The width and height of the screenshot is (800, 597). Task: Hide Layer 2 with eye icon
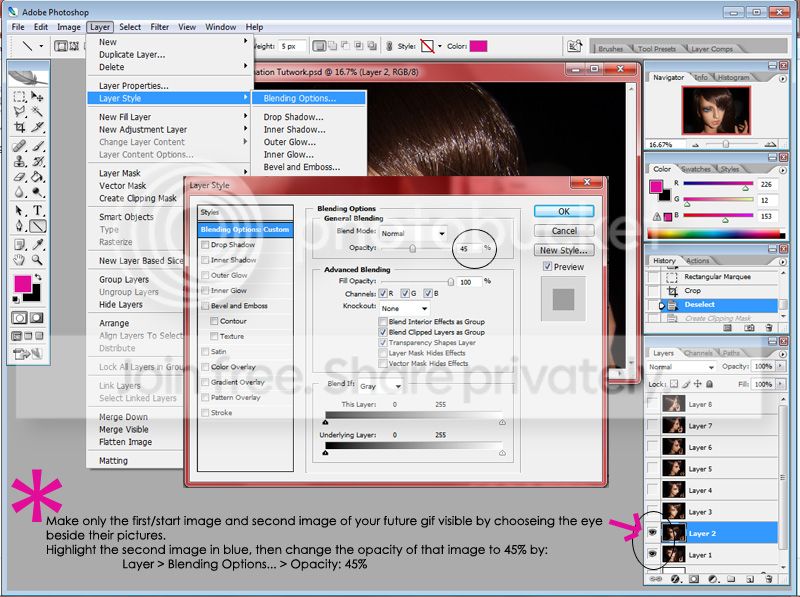tap(652, 533)
